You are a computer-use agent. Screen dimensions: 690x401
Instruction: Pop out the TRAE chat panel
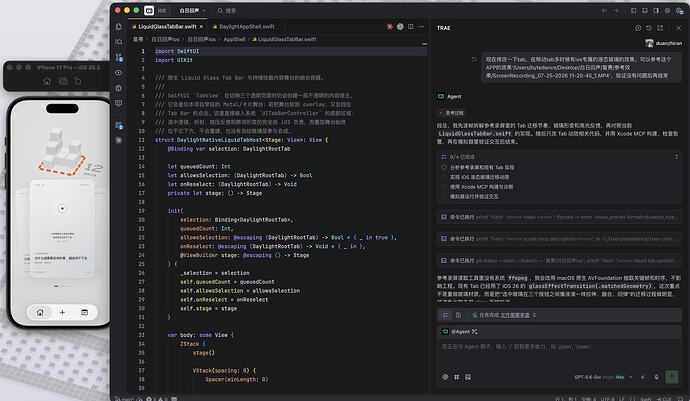pyautogui.click(x=660, y=28)
